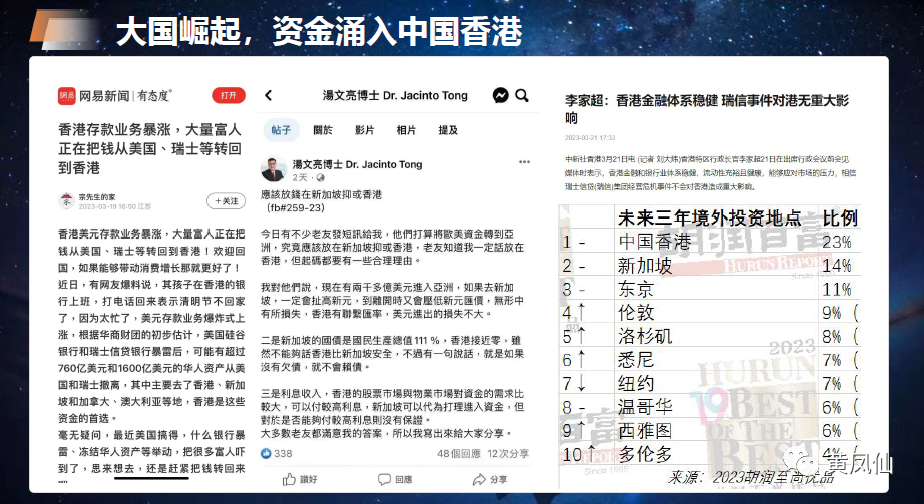Click the globe privacy icon beside 2天

pyautogui.click(x=321, y=177)
